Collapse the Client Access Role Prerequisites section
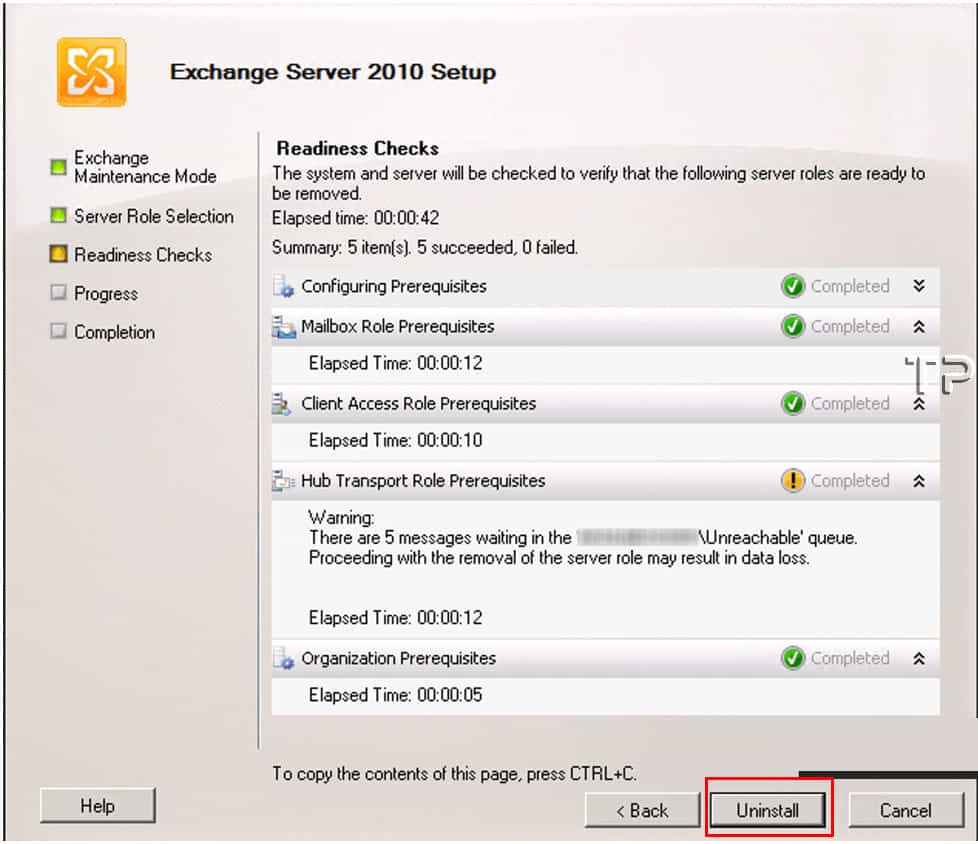978x844 pixels. 919,404
